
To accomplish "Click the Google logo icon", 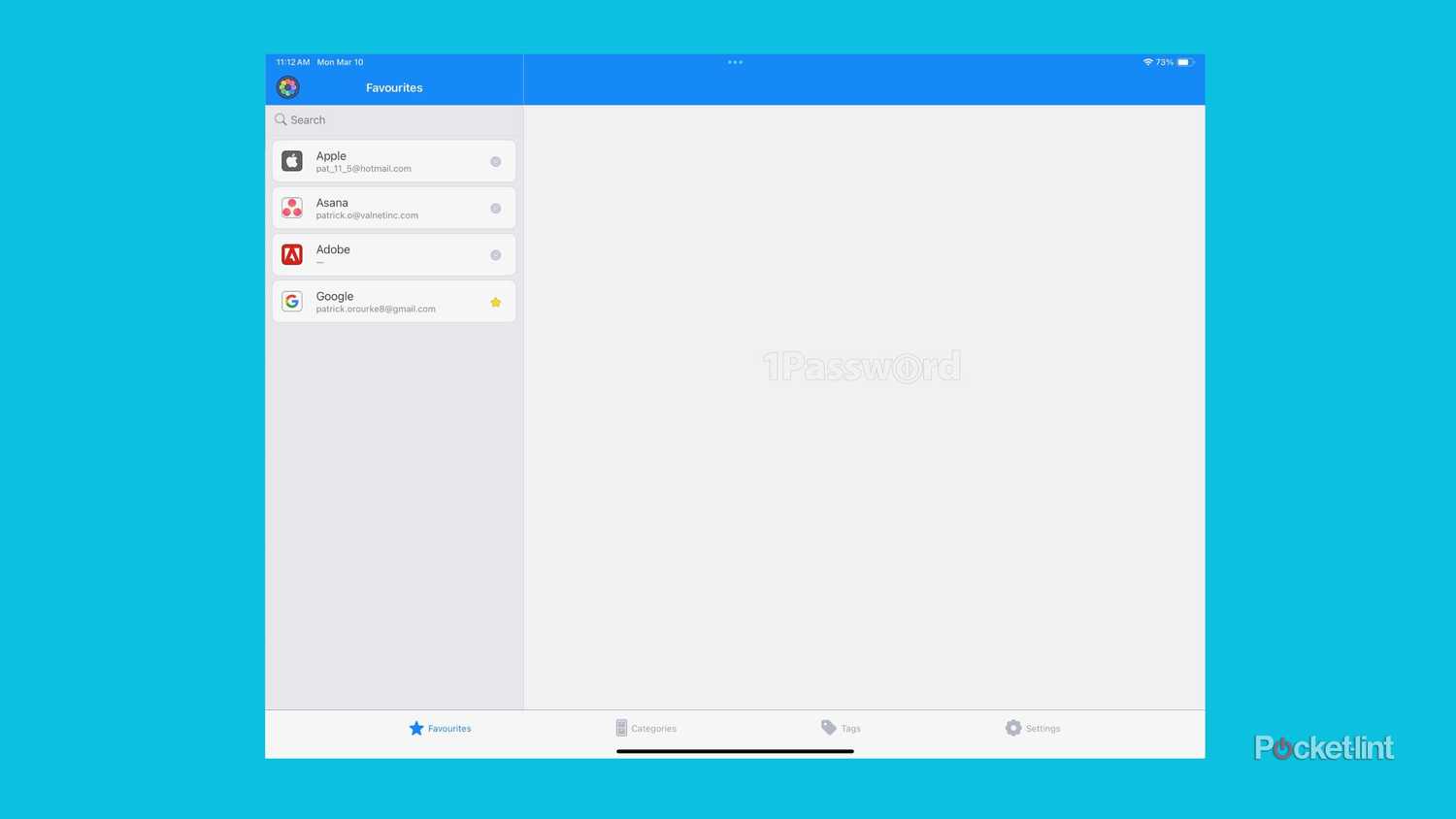I will point(292,301).
